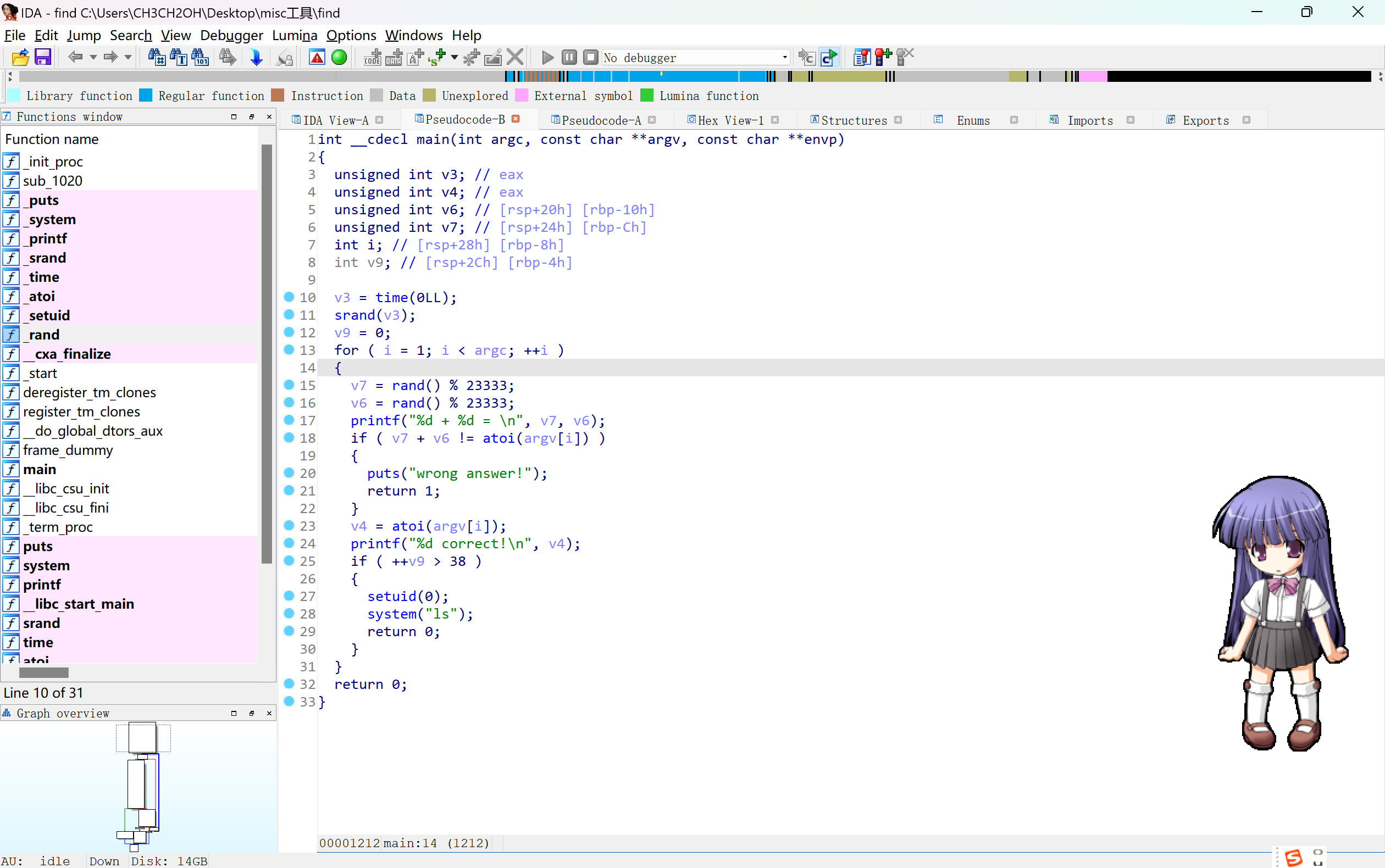Image resolution: width=1385 pixels, height=868 pixels.
Task: Close the Structures tab
Action: tap(898, 120)
